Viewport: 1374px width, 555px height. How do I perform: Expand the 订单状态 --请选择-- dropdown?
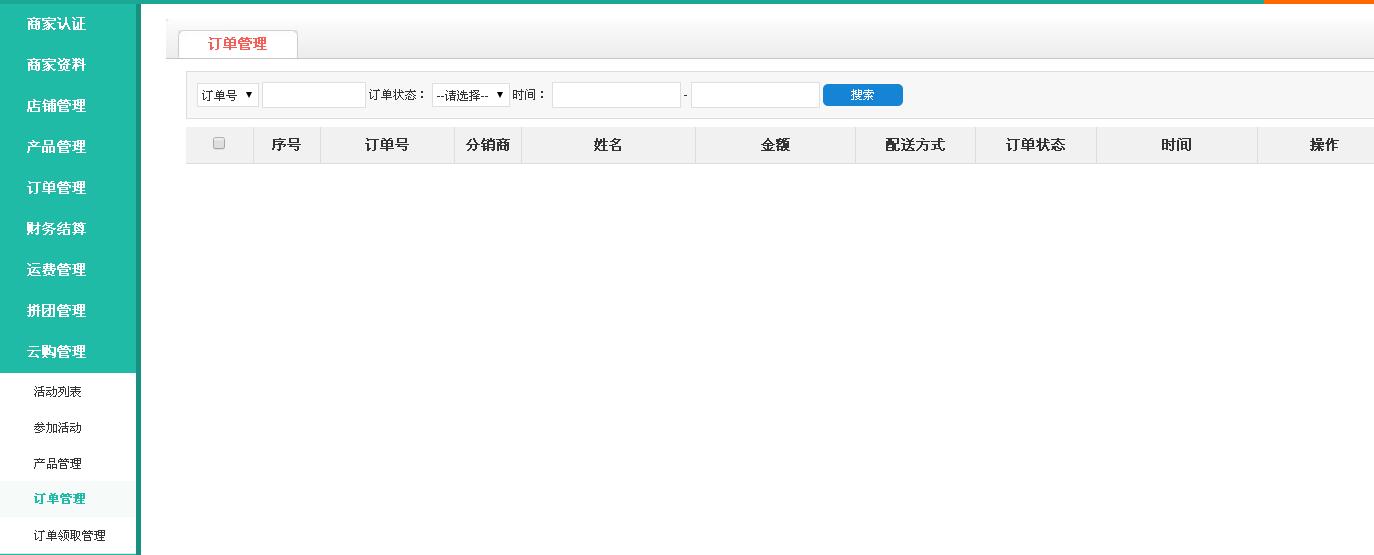click(470, 95)
